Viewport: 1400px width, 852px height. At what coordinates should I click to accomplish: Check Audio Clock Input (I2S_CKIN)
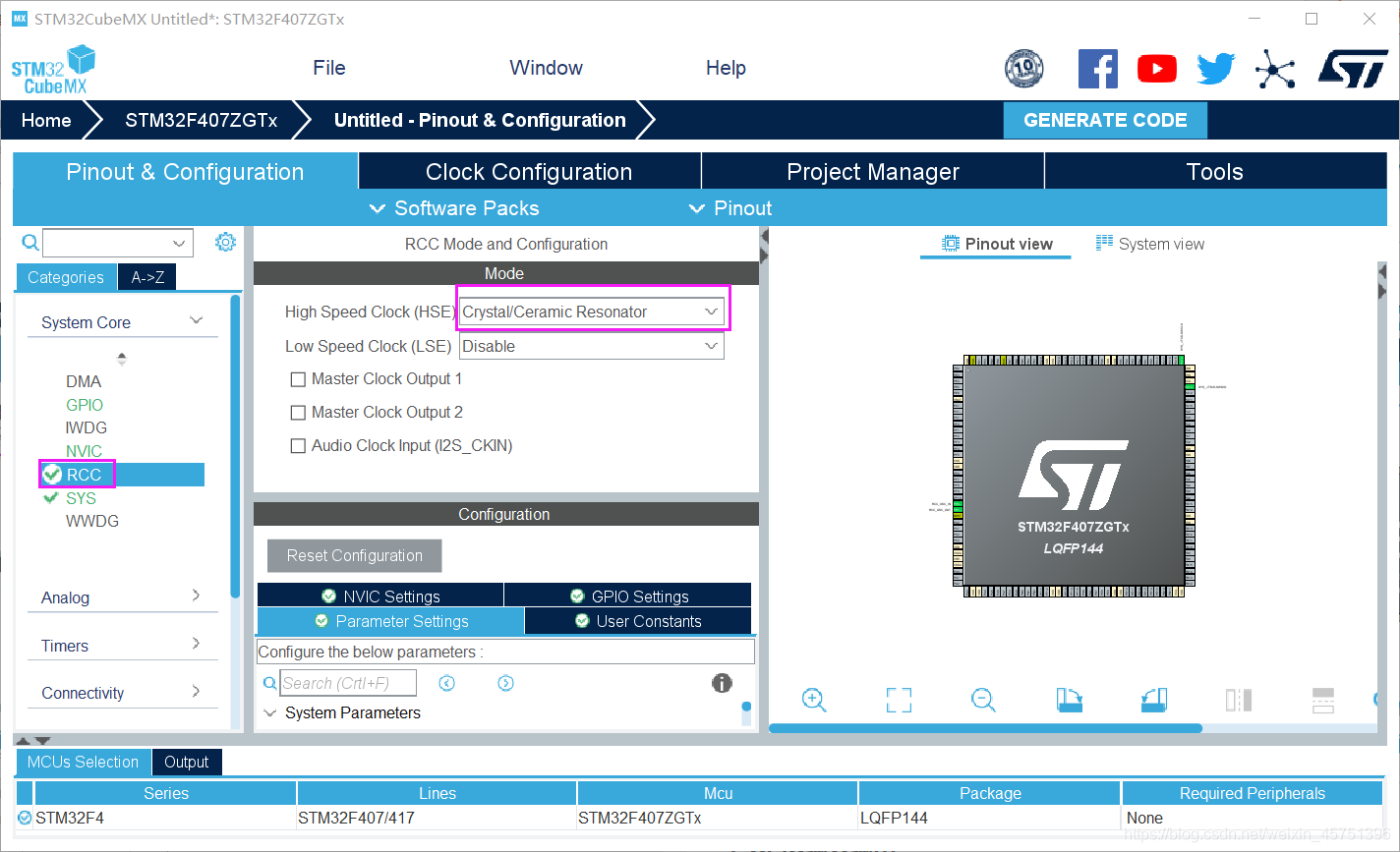[298, 446]
